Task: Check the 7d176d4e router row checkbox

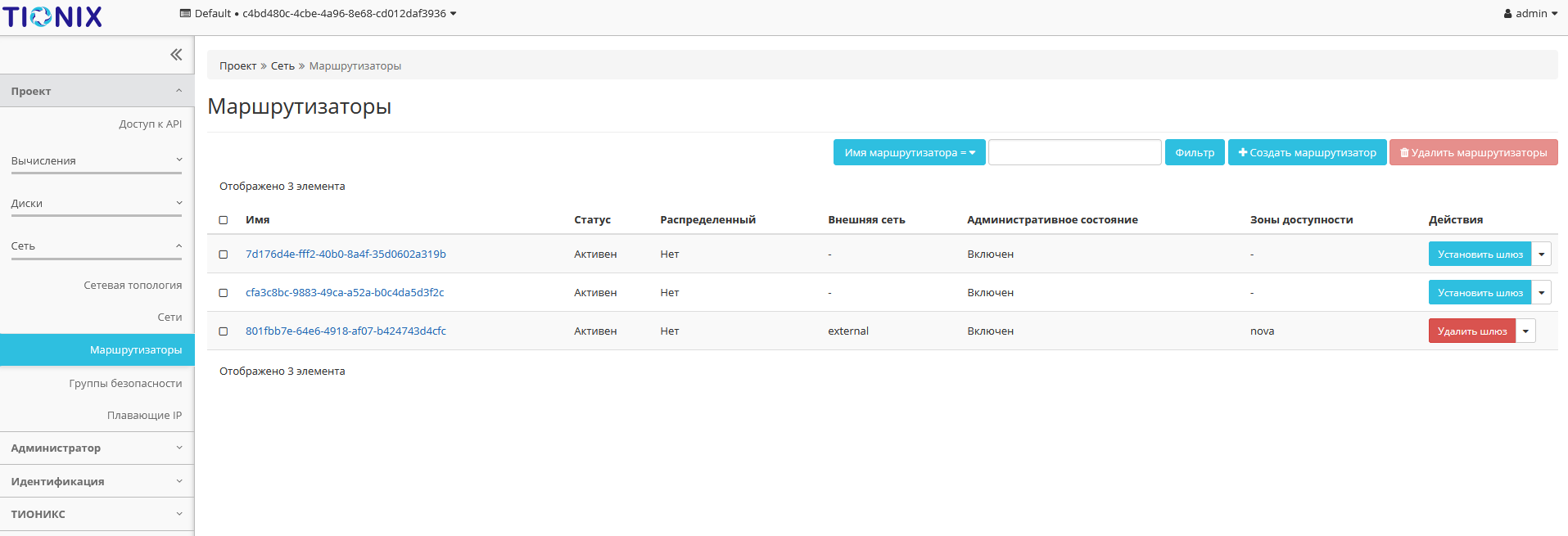Action: (224, 254)
